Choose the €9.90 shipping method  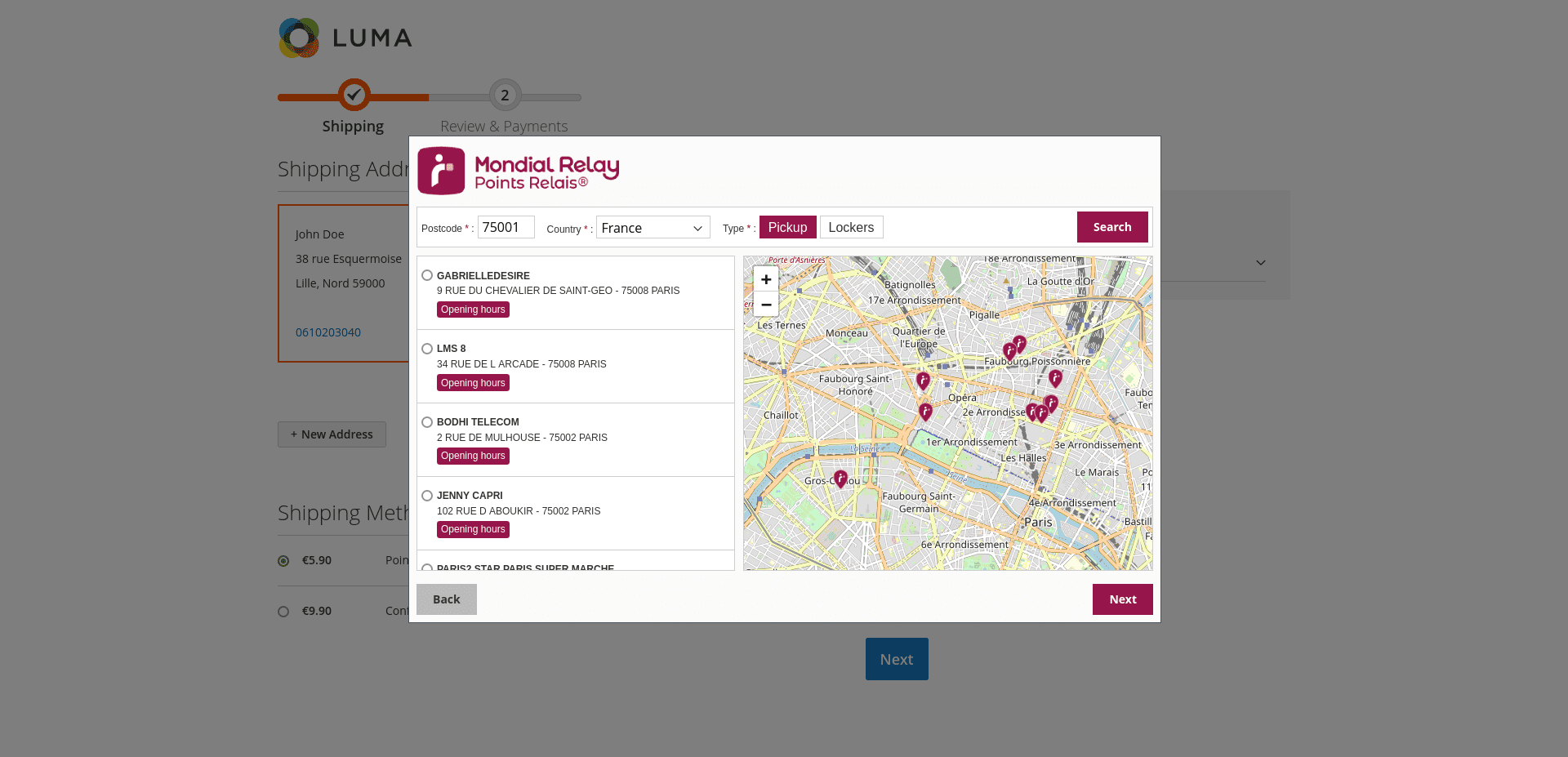pos(283,611)
